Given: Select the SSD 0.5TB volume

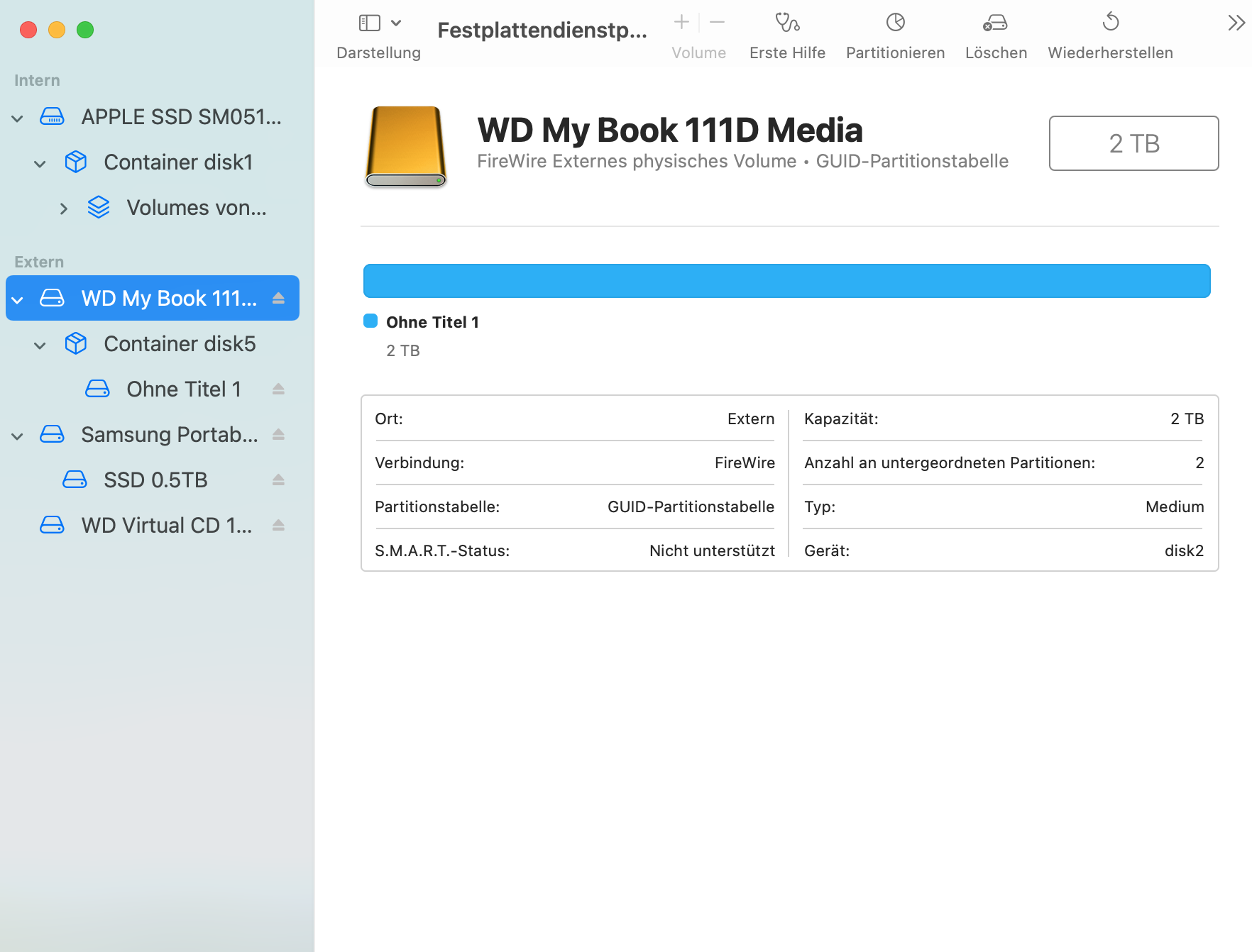Looking at the screenshot, I should coord(155,480).
